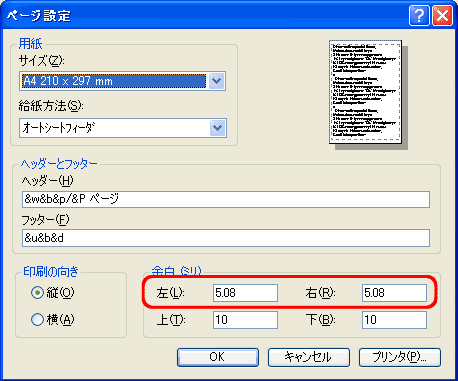Click the 左(L) margin label
Image resolution: width=458 pixels, height=381 pixels.
coord(170,293)
